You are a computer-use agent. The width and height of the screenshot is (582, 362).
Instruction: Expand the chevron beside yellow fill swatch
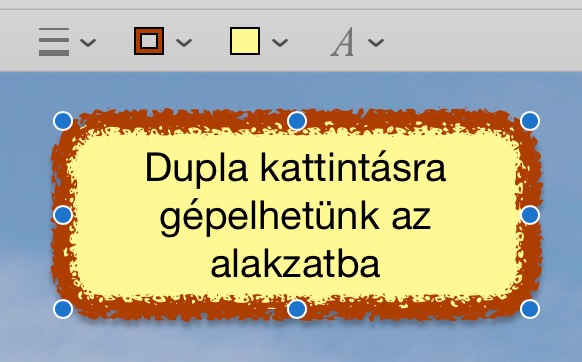pyautogui.click(x=280, y=42)
